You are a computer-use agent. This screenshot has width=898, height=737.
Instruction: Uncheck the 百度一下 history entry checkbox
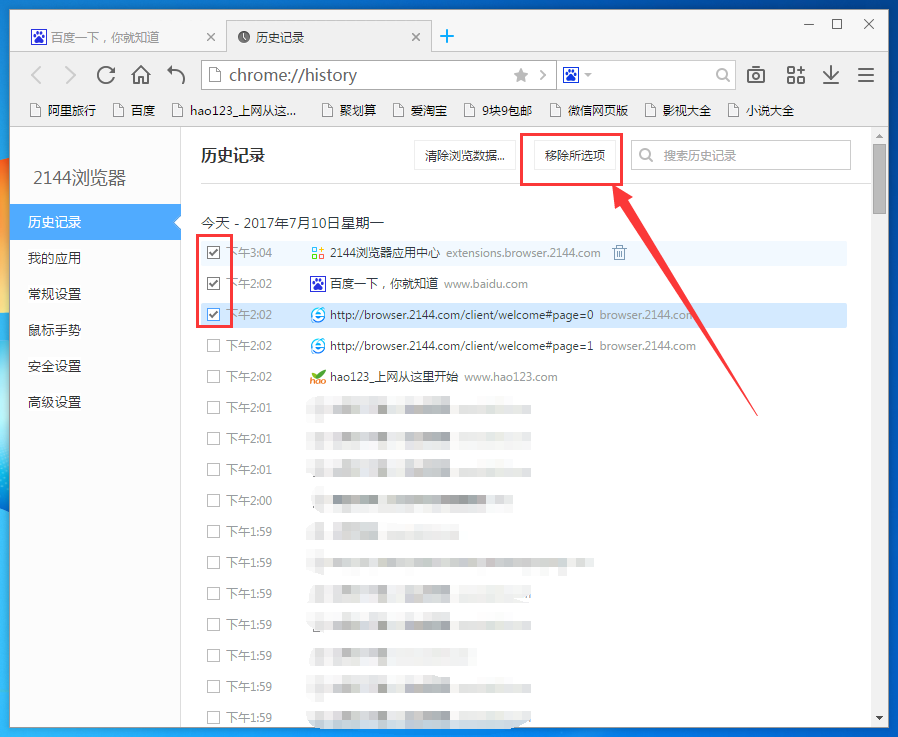[214, 284]
